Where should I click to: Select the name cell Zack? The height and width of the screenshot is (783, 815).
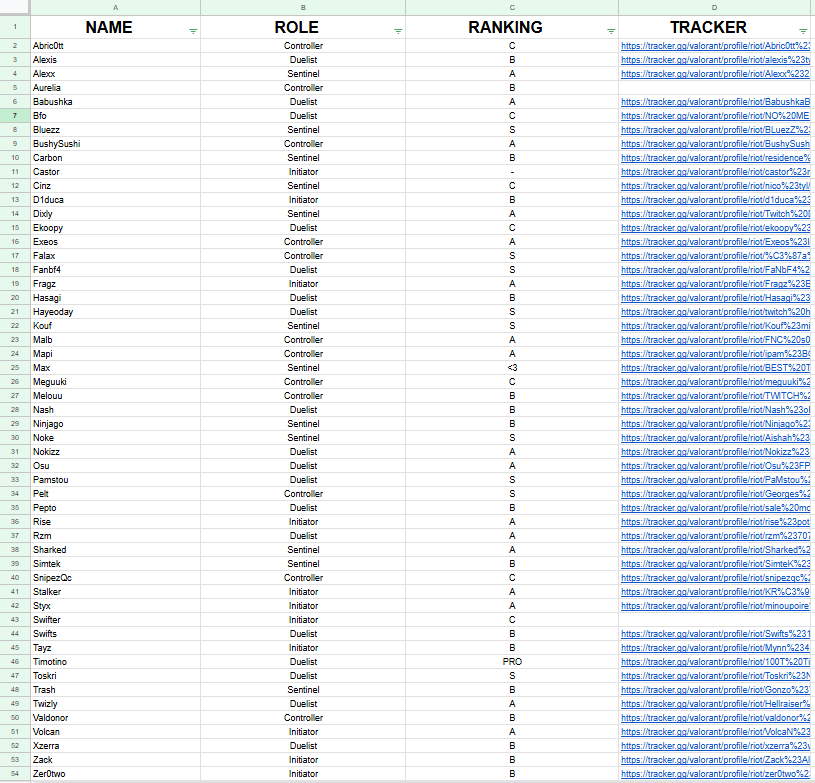(x=115, y=760)
